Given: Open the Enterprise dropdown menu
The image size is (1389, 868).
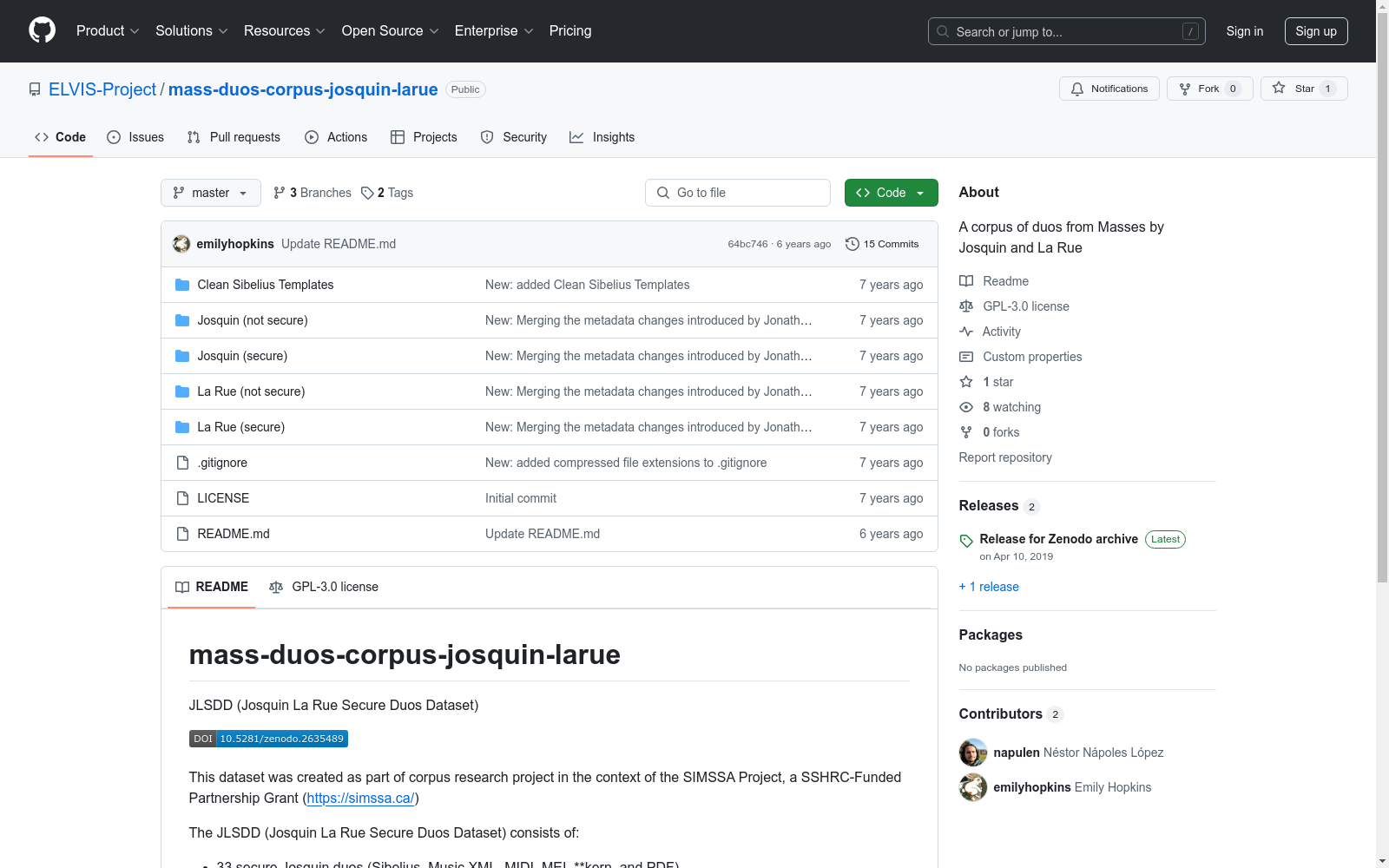Looking at the screenshot, I should pos(494,31).
